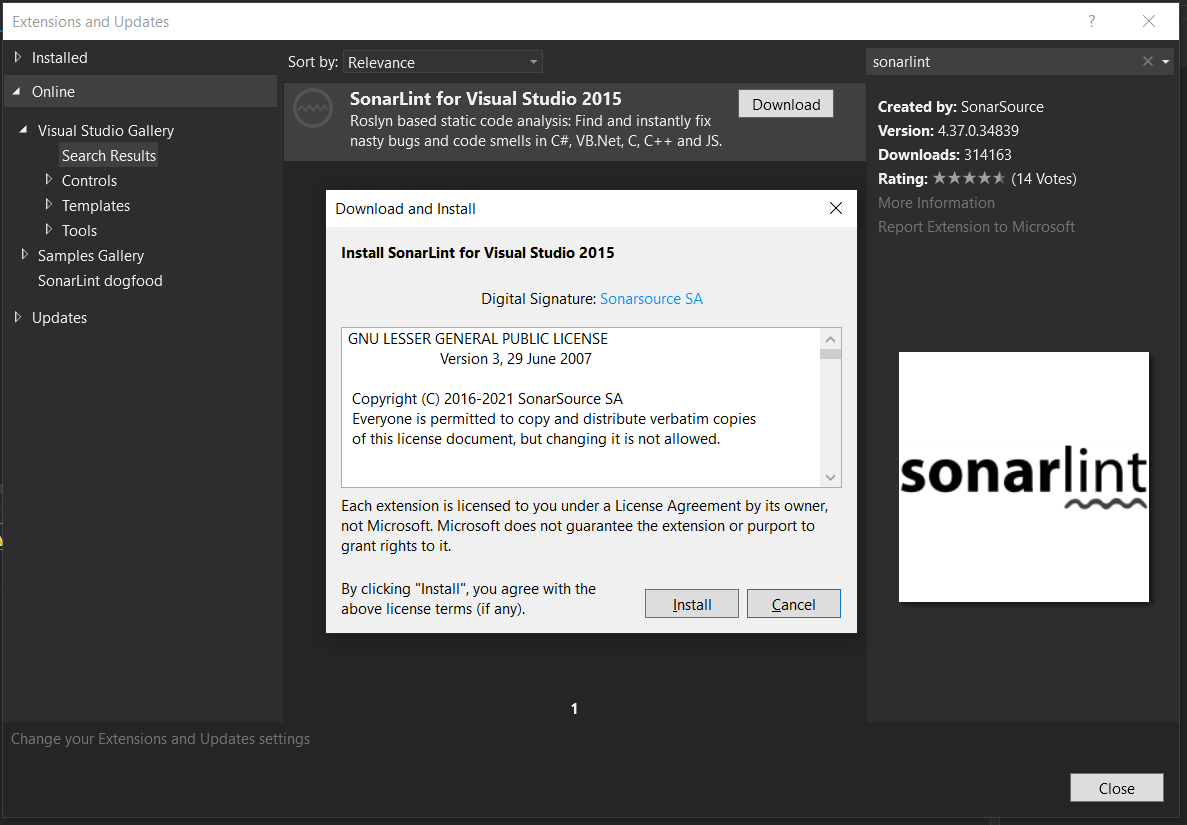The image size is (1187, 825).
Task: Open the Sort by Relevance dropdown
Action: coord(443,62)
